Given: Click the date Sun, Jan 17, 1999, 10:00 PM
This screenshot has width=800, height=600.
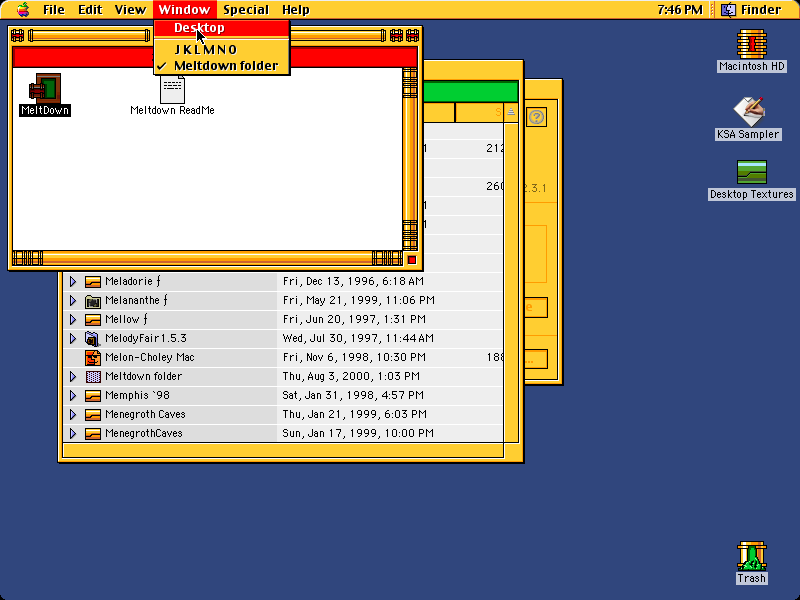Looking at the screenshot, I should click(358, 434).
